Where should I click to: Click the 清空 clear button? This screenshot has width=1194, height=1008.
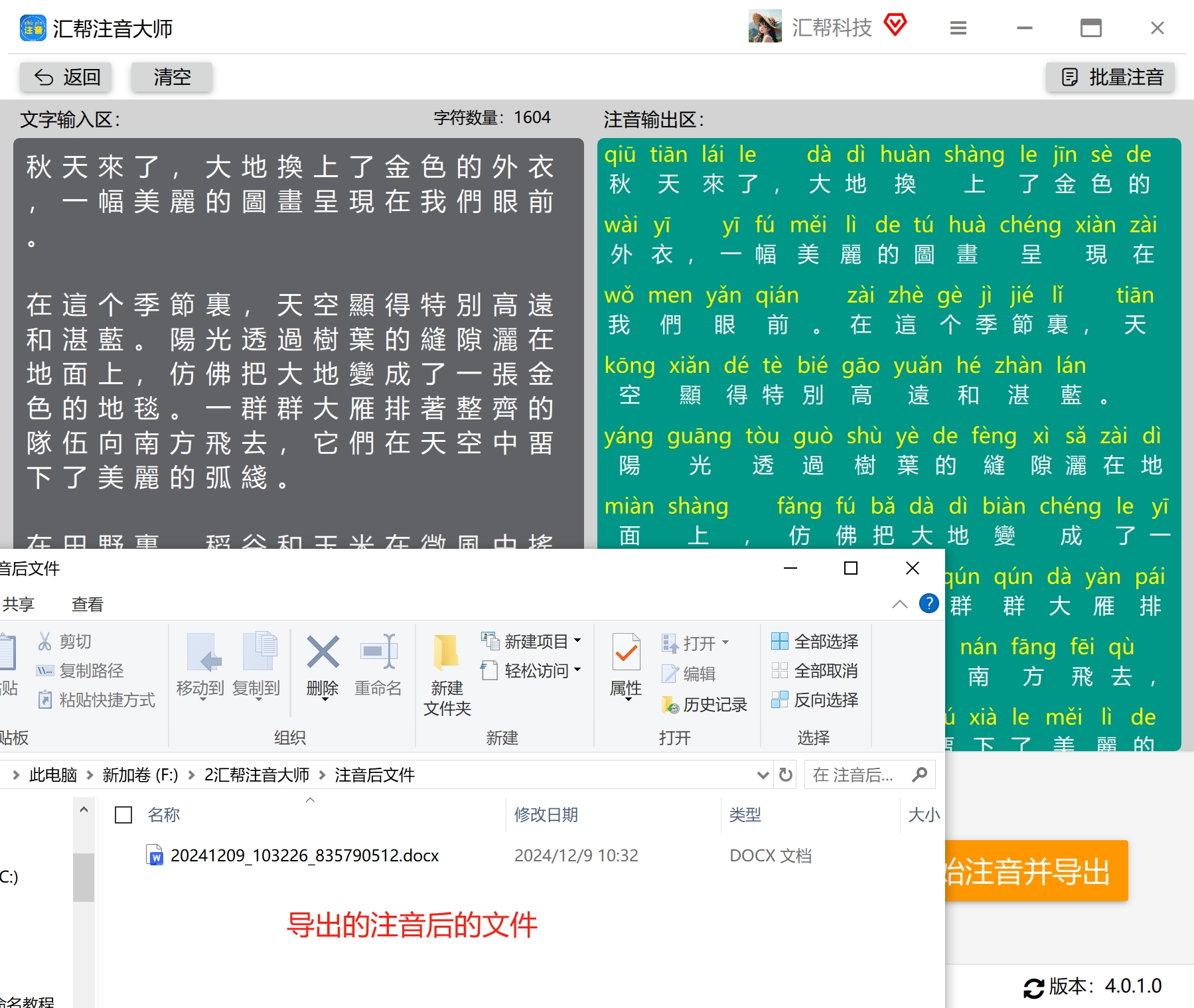[x=172, y=77]
